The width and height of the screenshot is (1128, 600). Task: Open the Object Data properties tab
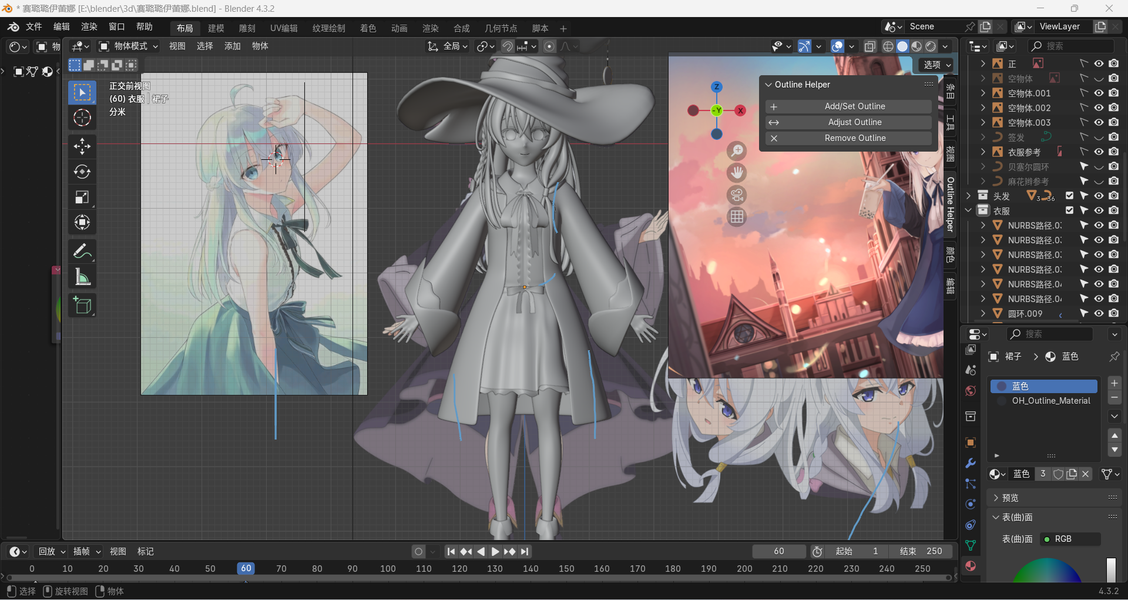click(970, 545)
